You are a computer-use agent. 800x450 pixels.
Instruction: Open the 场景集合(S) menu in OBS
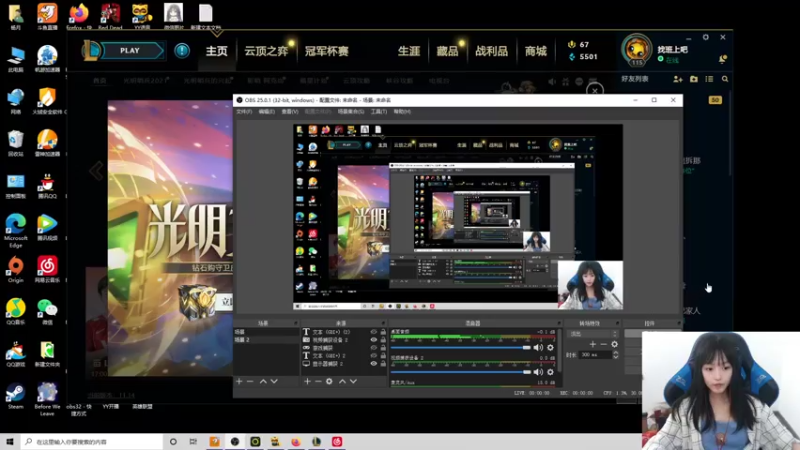(351, 111)
